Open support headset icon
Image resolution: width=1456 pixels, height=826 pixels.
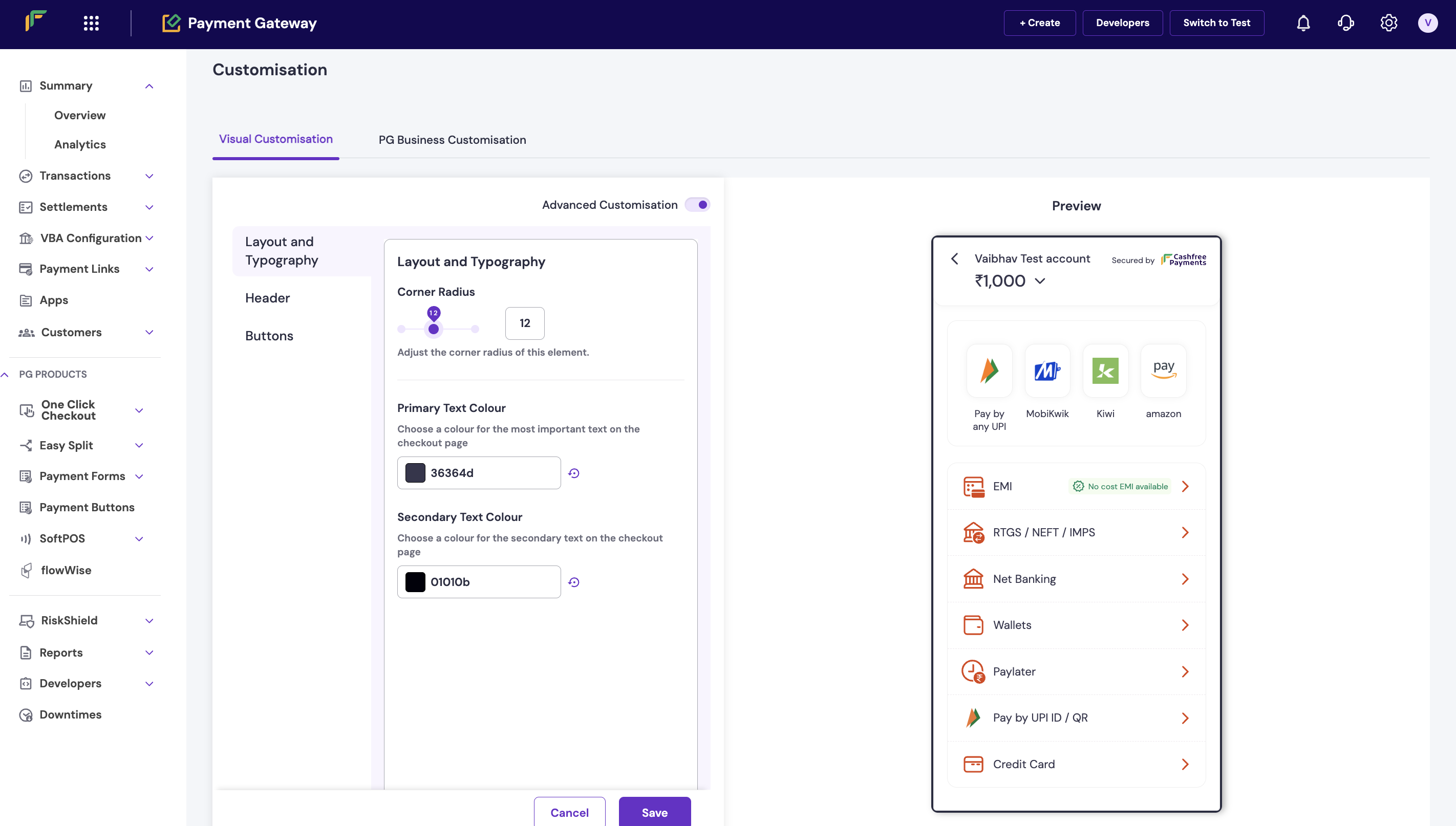click(x=1345, y=23)
